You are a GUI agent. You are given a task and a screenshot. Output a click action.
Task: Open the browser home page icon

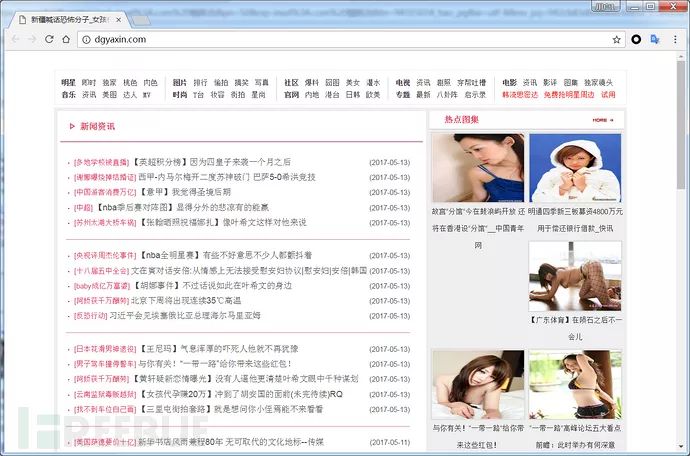click(x=66, y=39)
